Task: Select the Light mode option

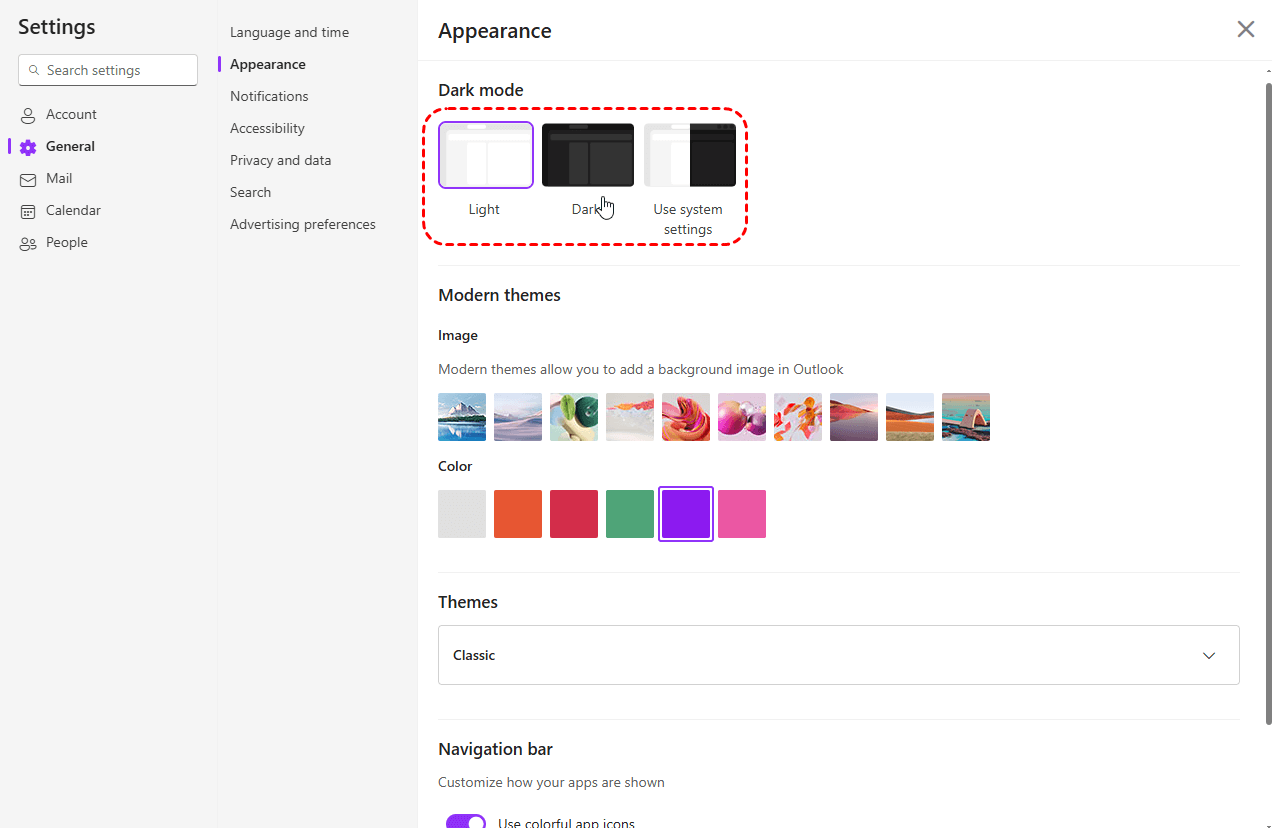Action: [486, 155]
